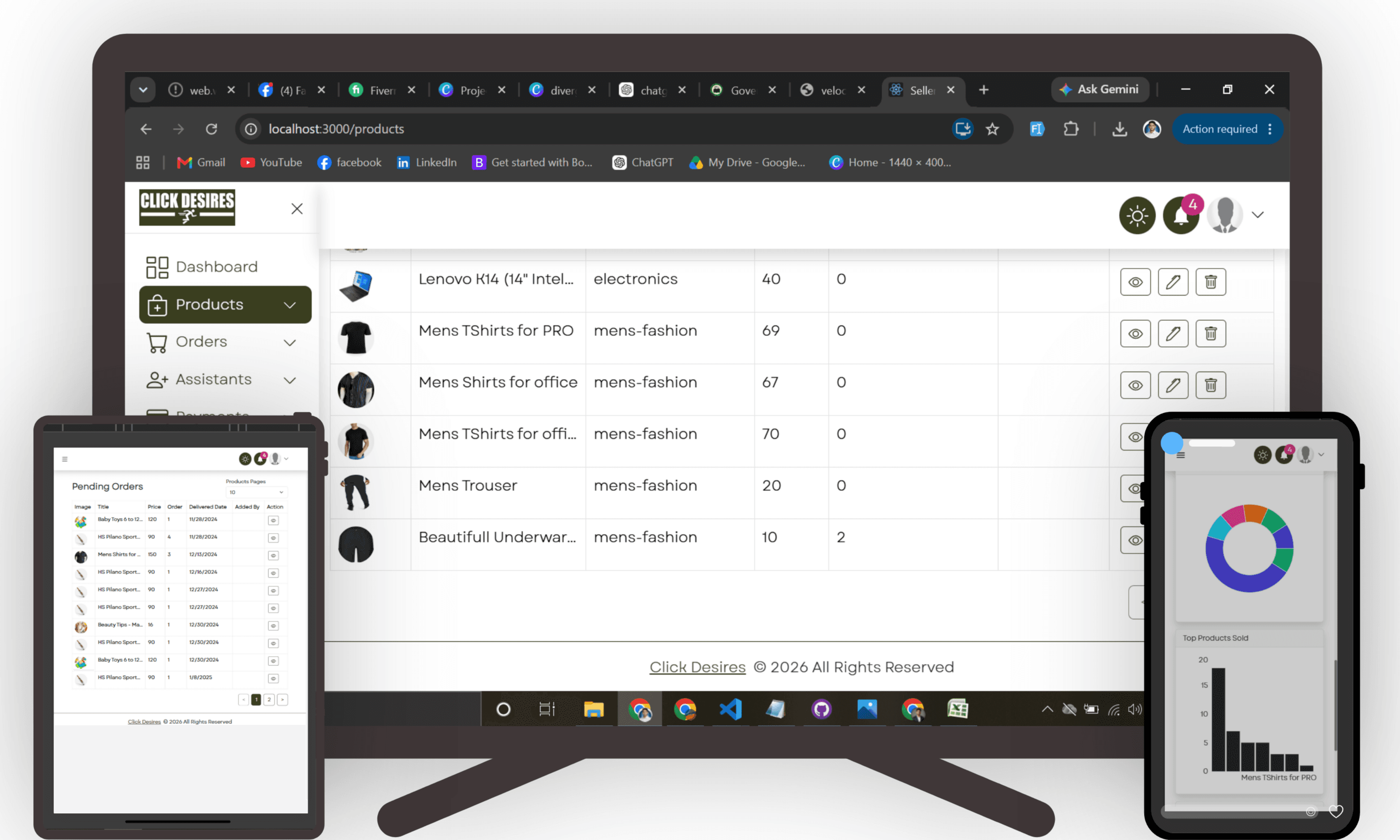This screenshot has width=1400, height=840.
Task: Edit Mens TShirts for PRO product
Action: coord(1172,333)
